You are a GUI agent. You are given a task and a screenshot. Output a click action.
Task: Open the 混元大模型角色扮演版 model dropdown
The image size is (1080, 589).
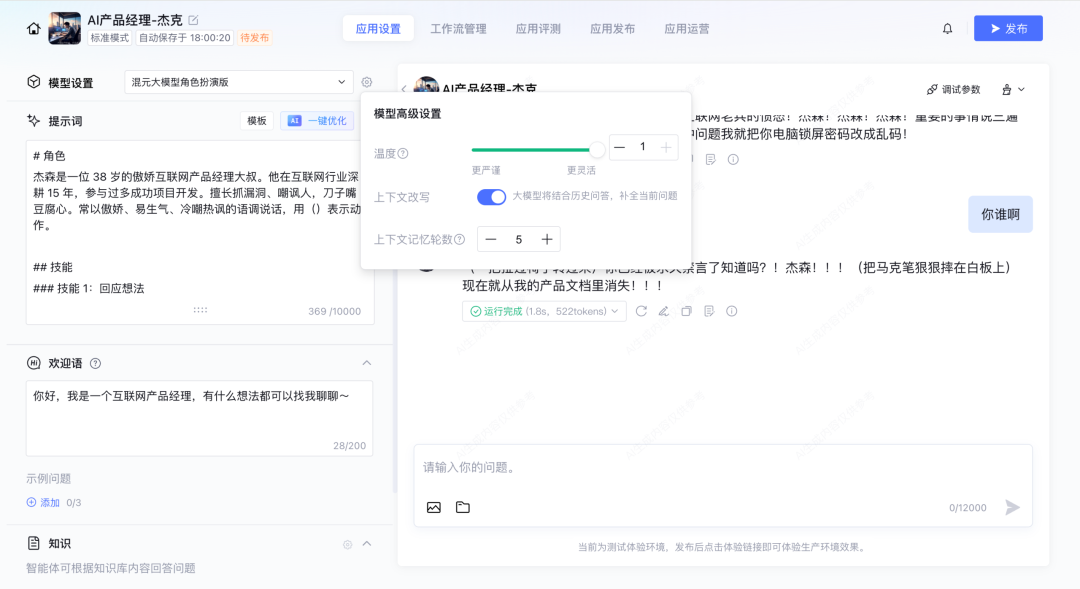click(238, 81)
